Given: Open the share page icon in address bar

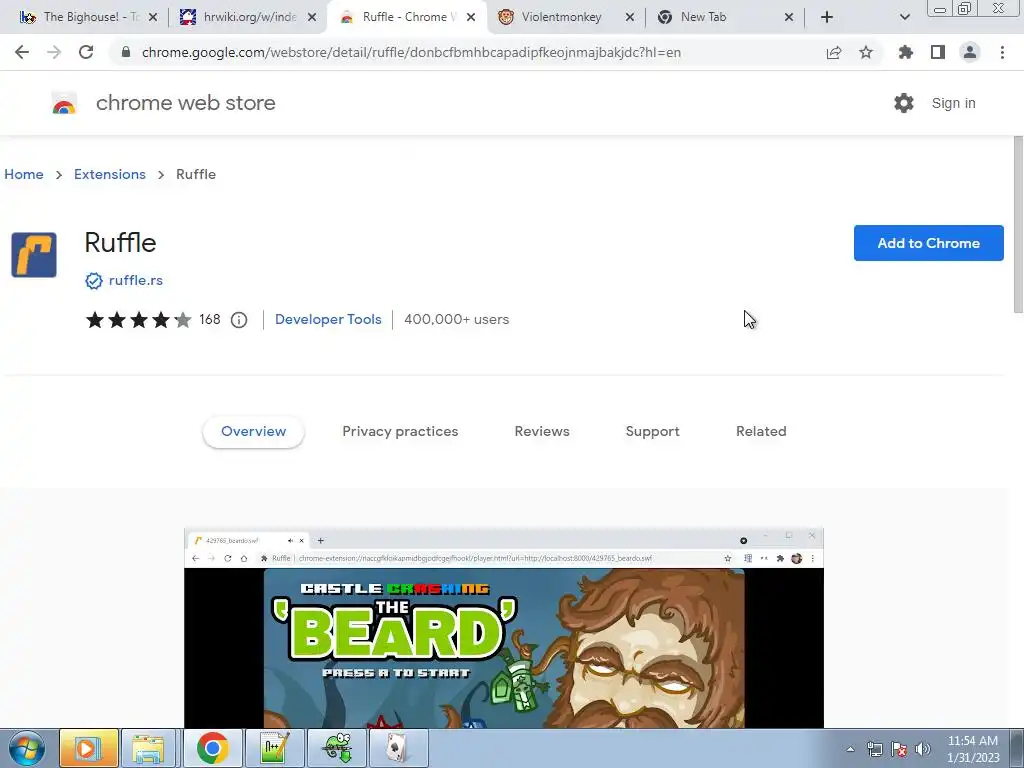Looking at the screenshot, I should point(834,52).
